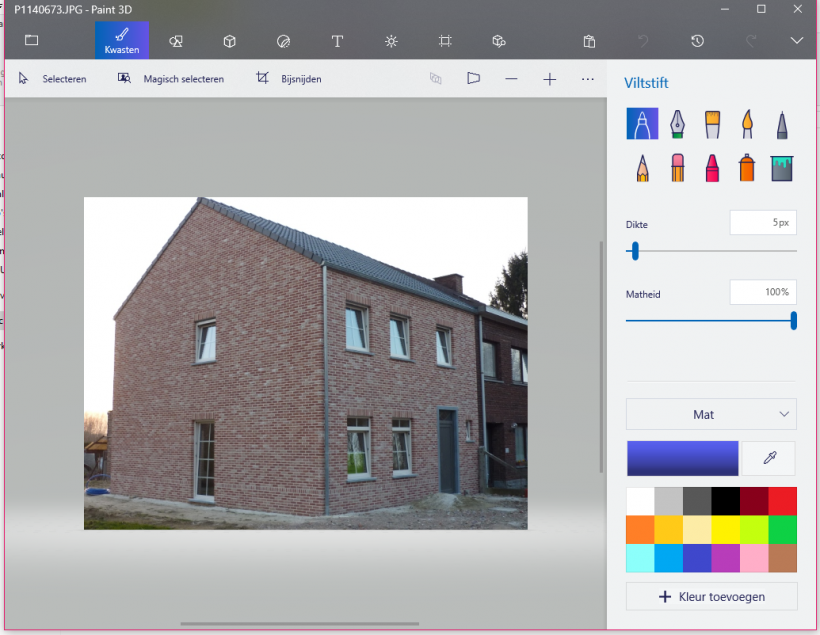The height and width of the screenshot is (635, 820).
Task: Choose the Bijsnijden crop tool
Action: pos(289,79)
